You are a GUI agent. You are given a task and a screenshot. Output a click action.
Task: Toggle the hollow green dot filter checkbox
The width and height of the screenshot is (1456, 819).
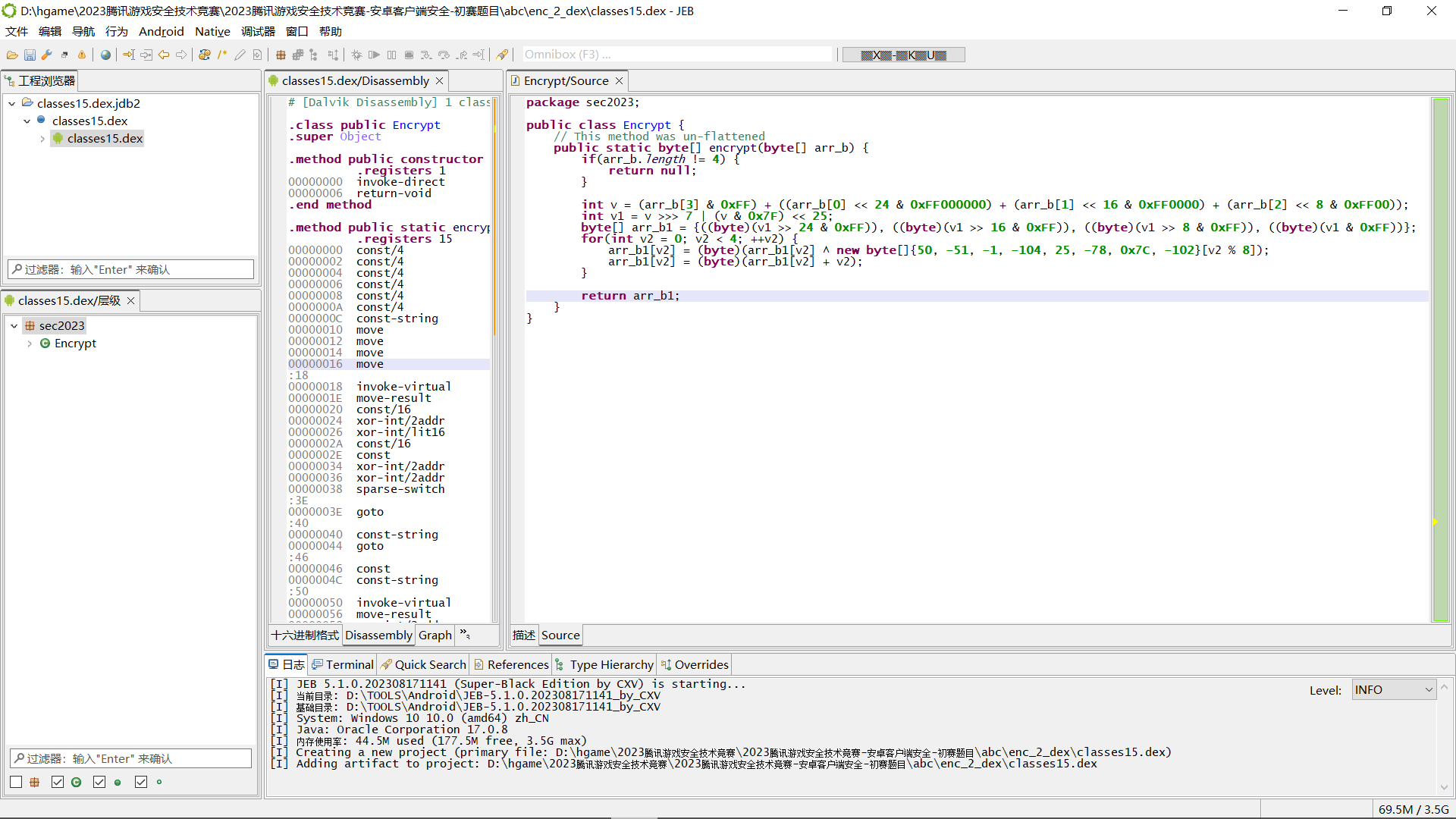[141, 782]
